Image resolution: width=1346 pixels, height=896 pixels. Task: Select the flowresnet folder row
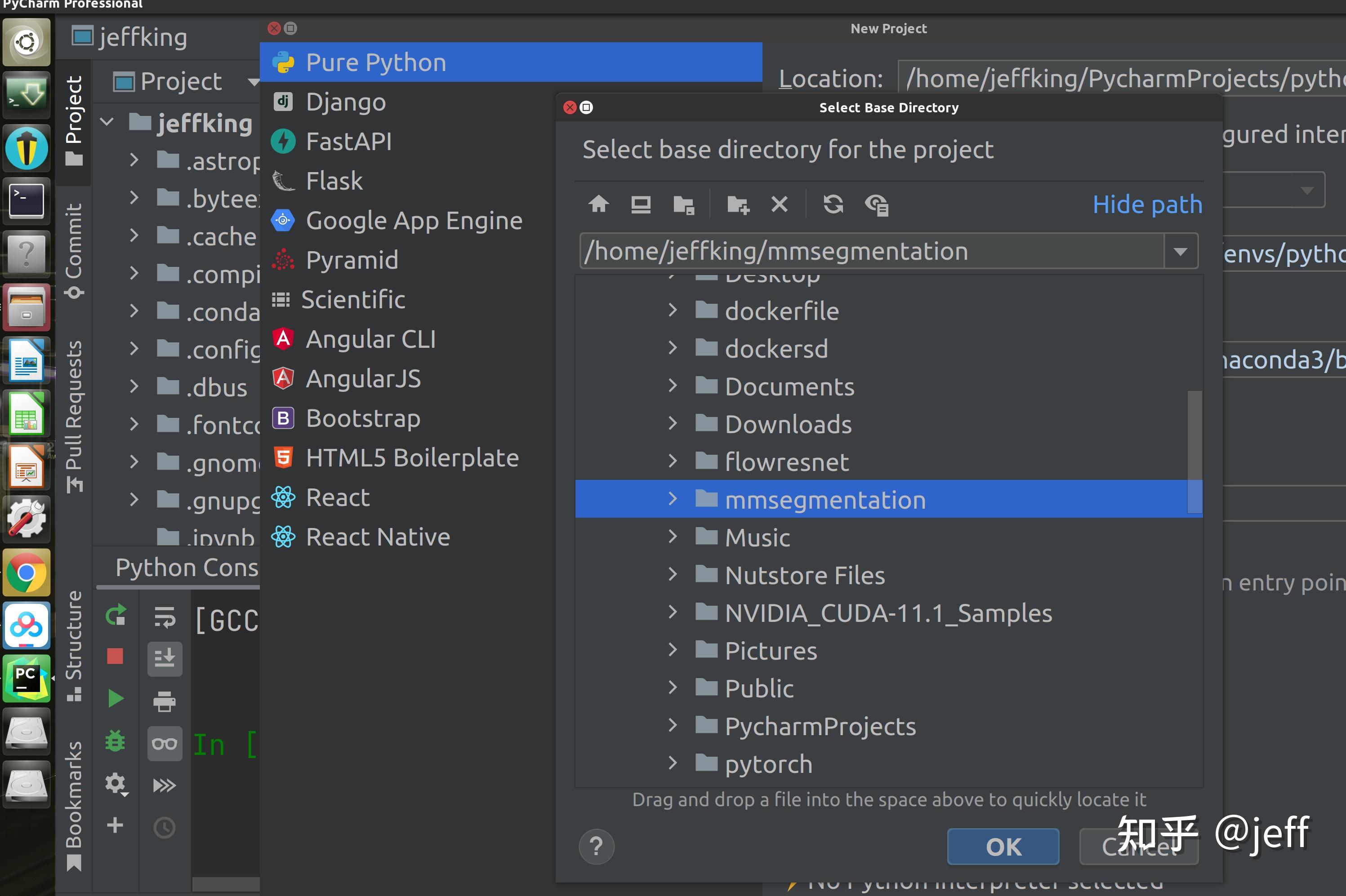point(889,461)
